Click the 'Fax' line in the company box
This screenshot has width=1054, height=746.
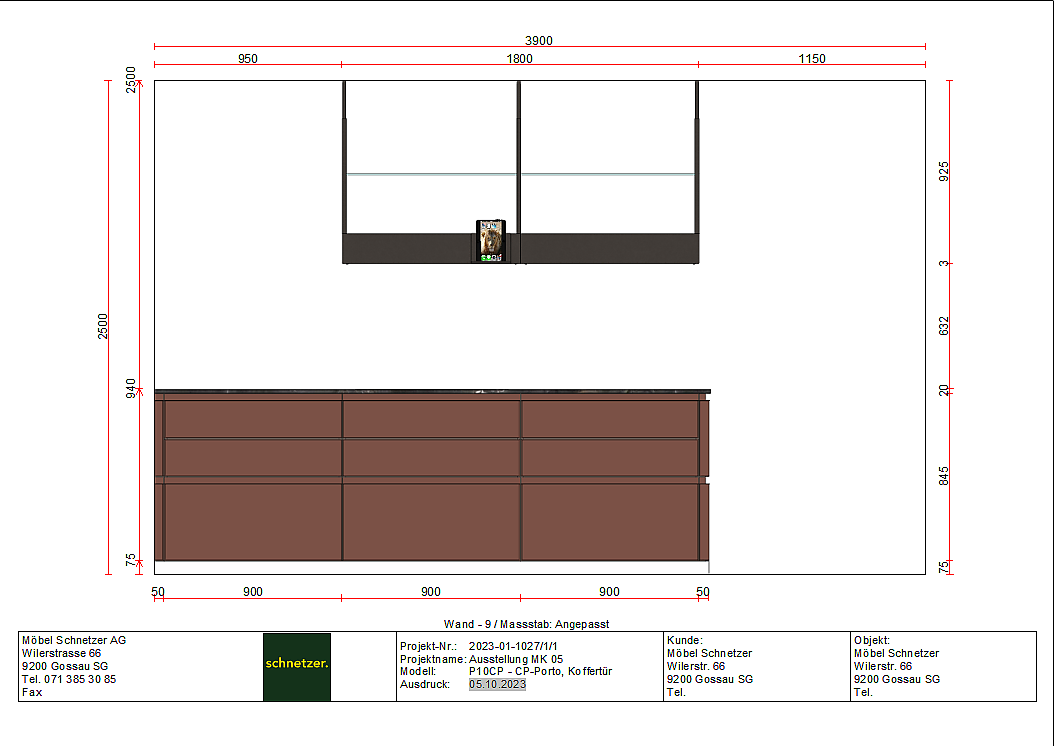(x=32, y=692)
